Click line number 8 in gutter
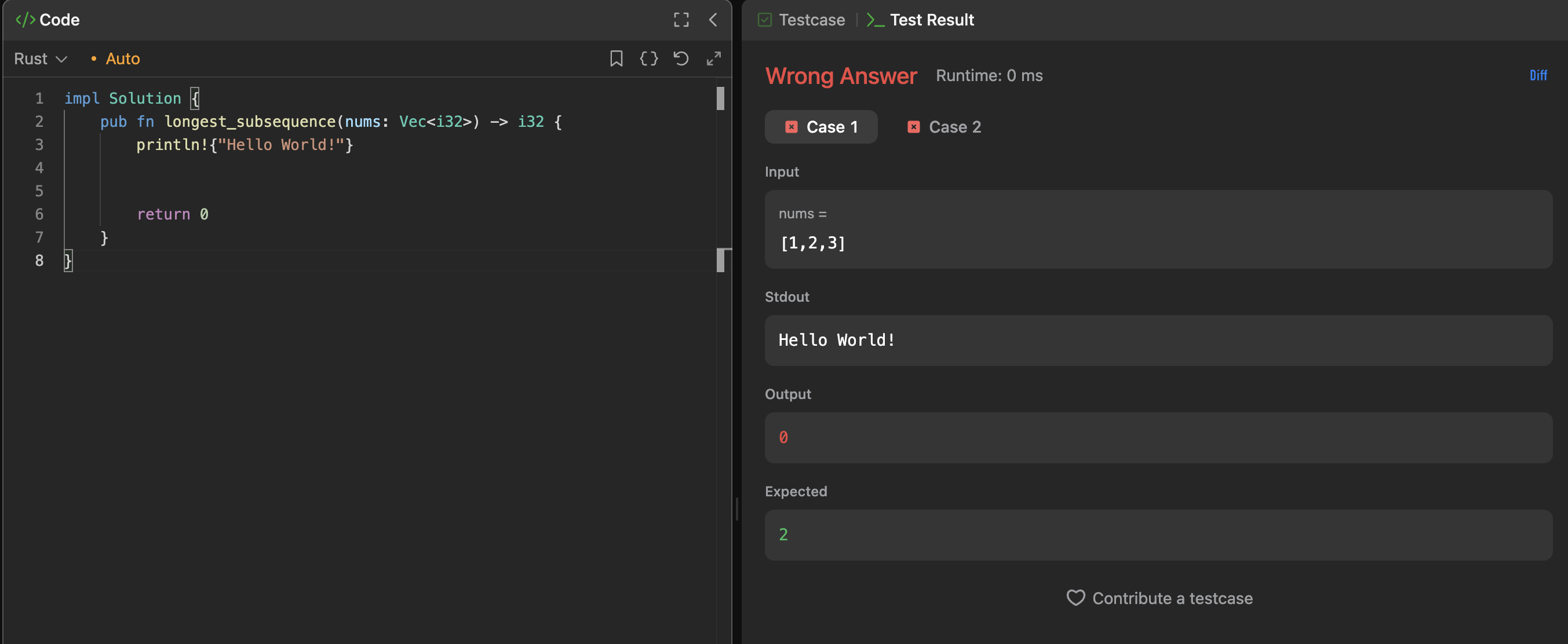 coord(39,260)
